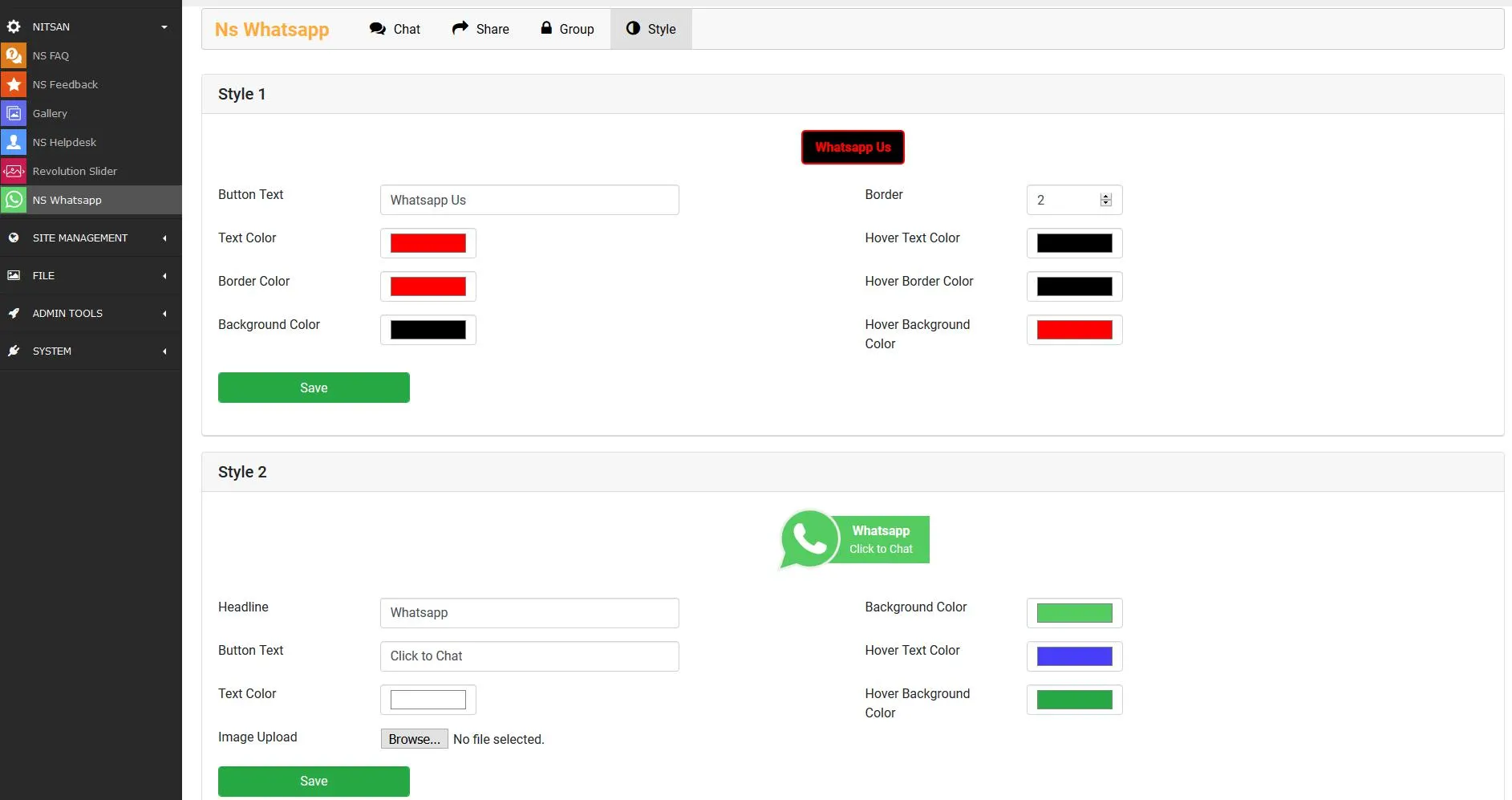Open Style 2 Hover Background Color swatch

(x=1074, y=700)
